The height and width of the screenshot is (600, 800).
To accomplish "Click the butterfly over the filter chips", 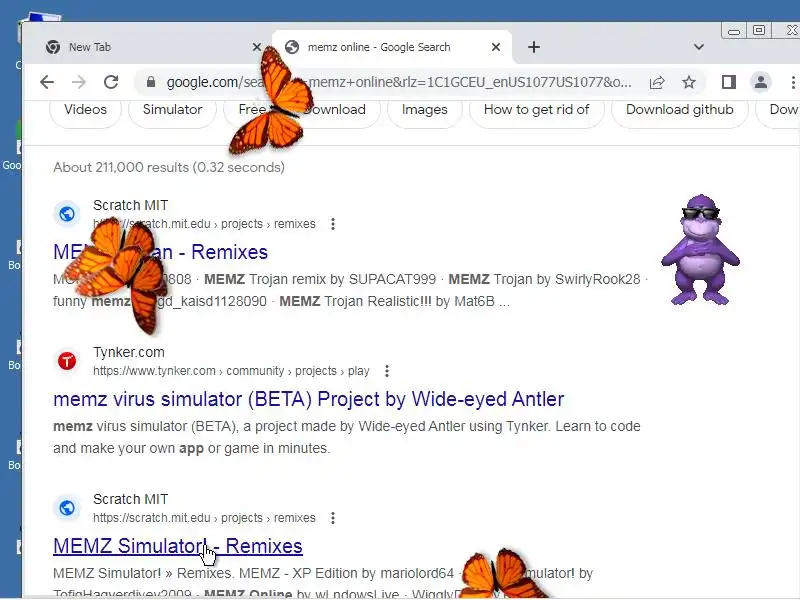I will pos(270,101).
